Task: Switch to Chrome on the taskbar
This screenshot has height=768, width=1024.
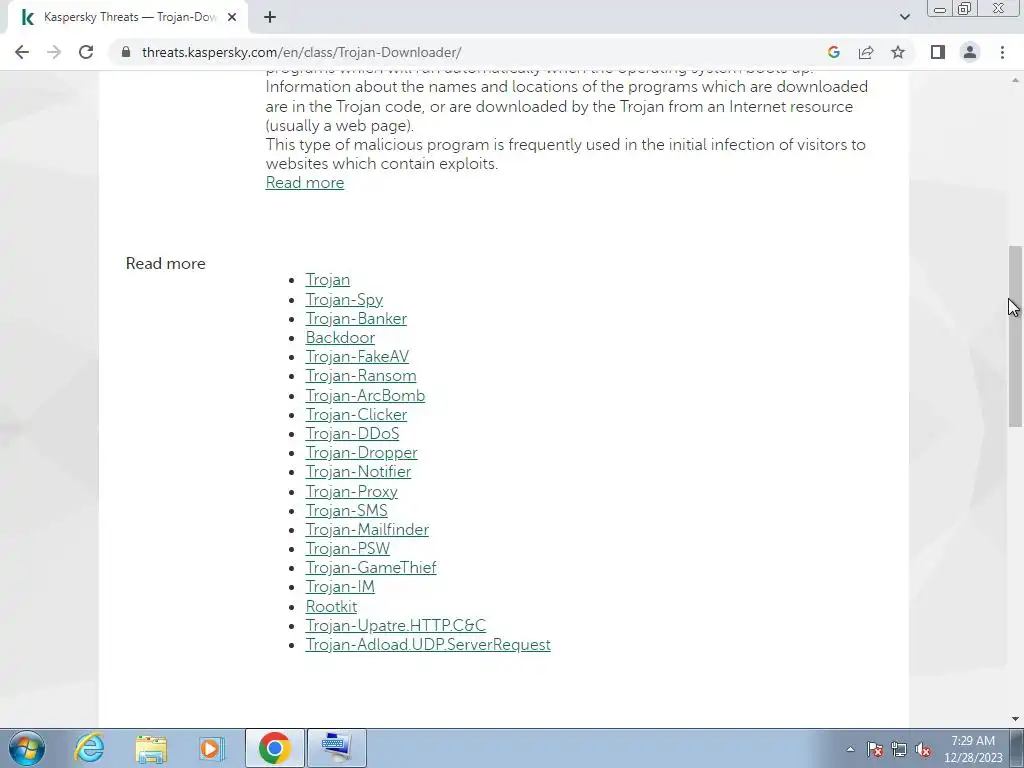Action: [275, 748]
